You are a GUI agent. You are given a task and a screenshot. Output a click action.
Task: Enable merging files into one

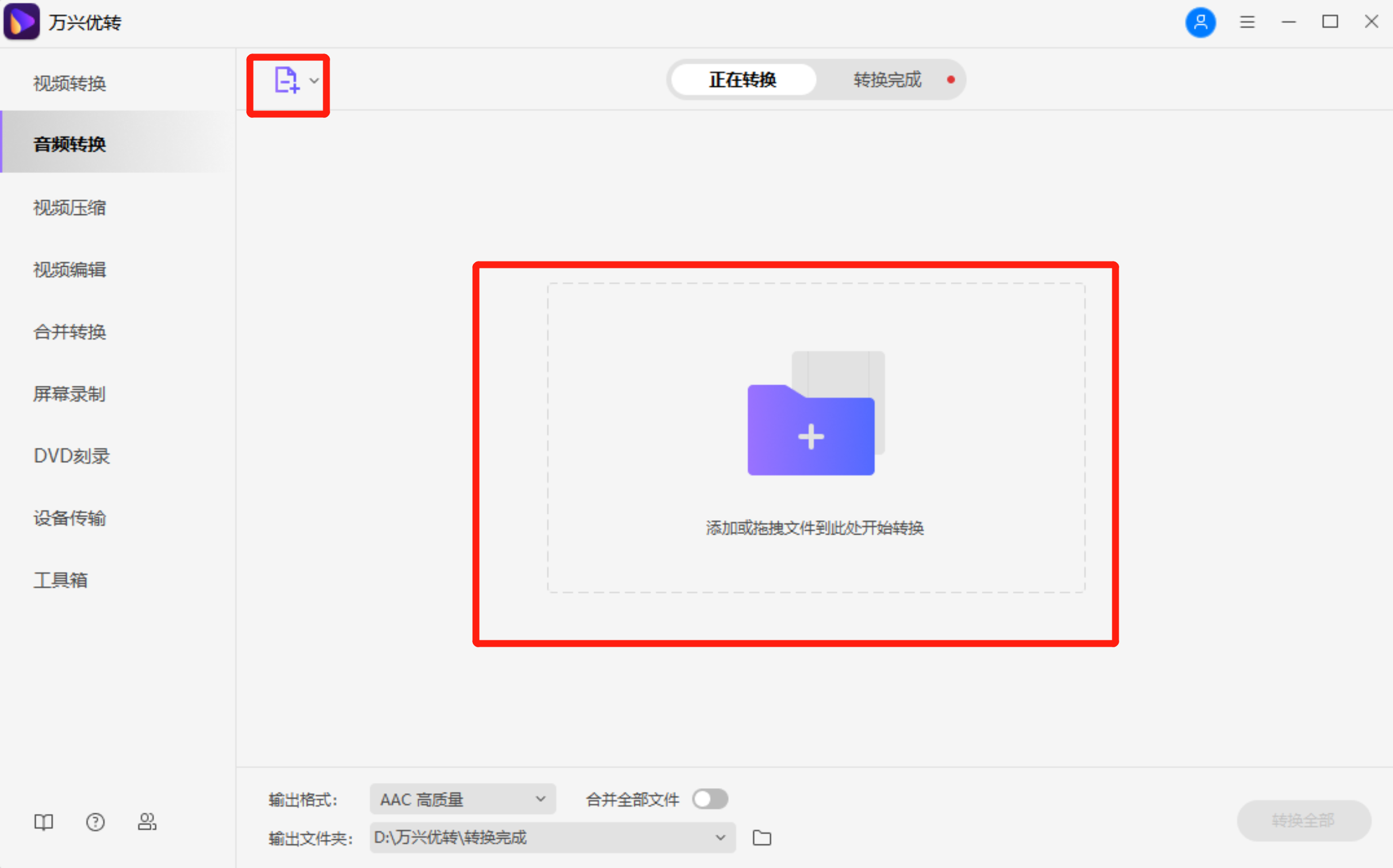pyautogui.click(x=710, y=798)
